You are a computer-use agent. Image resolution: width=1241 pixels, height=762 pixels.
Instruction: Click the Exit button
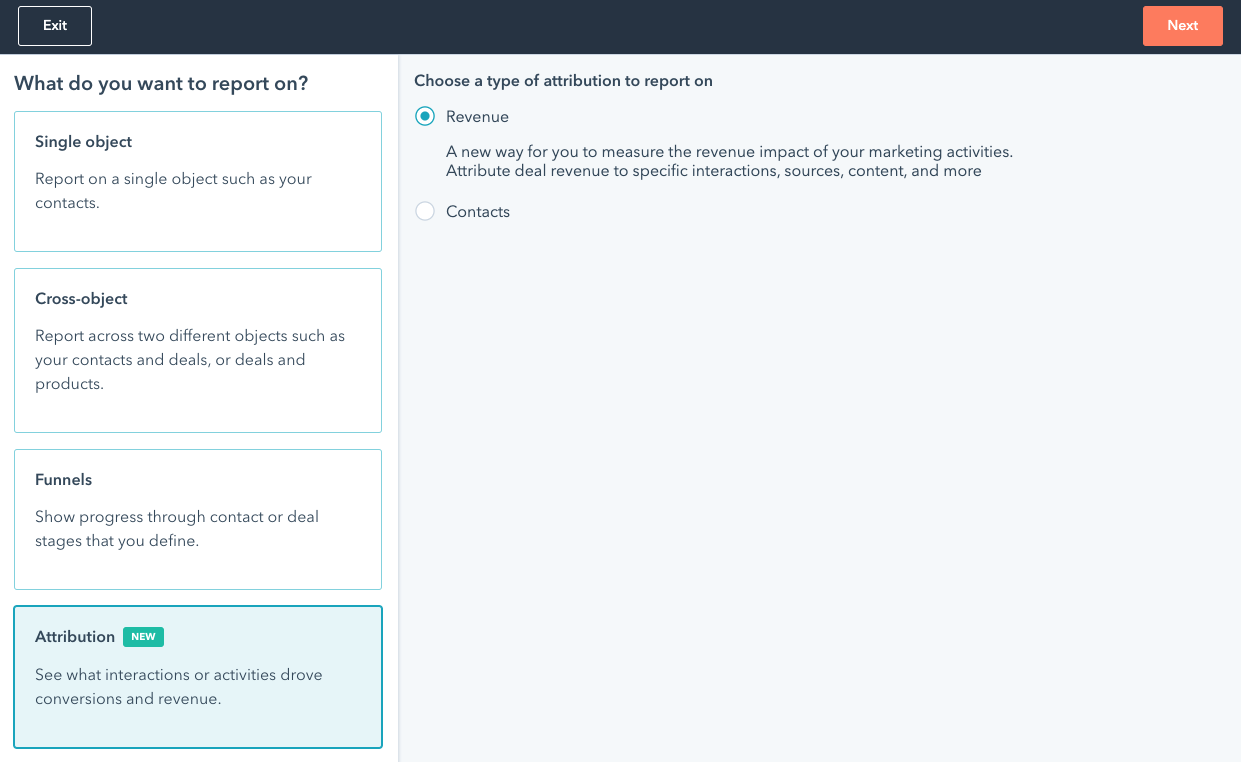55,26
